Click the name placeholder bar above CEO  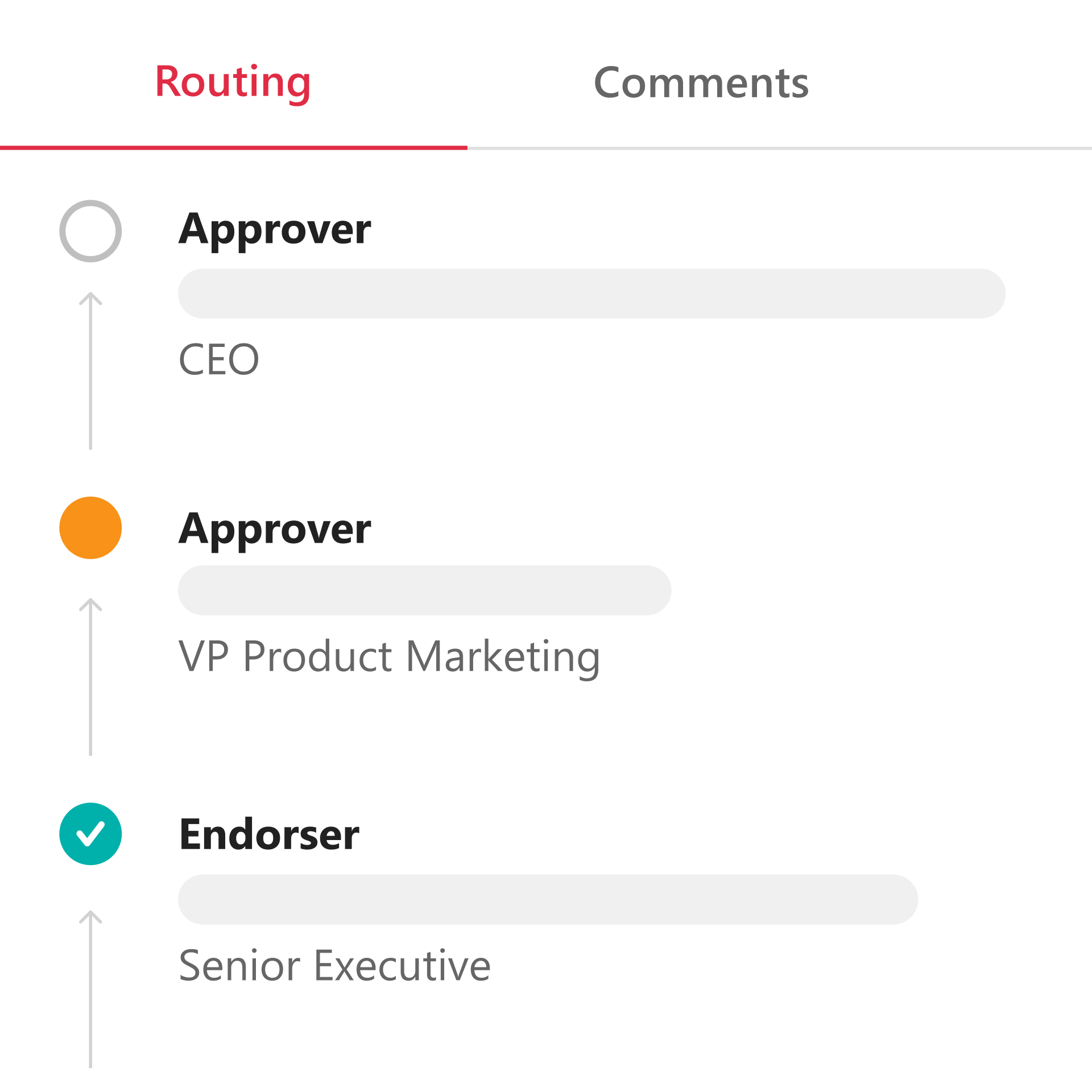pyautogui.click(x=591, y=293)
